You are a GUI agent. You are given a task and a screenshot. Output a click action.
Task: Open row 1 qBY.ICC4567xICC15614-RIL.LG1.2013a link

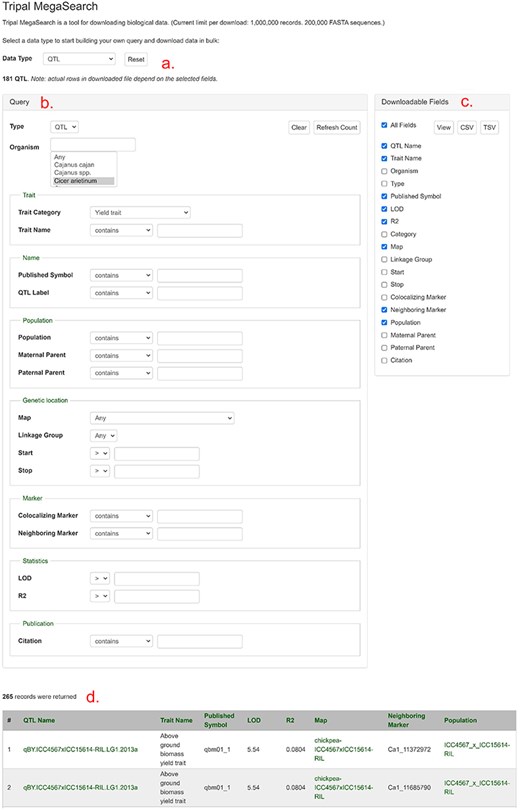(x=80, y=749)
